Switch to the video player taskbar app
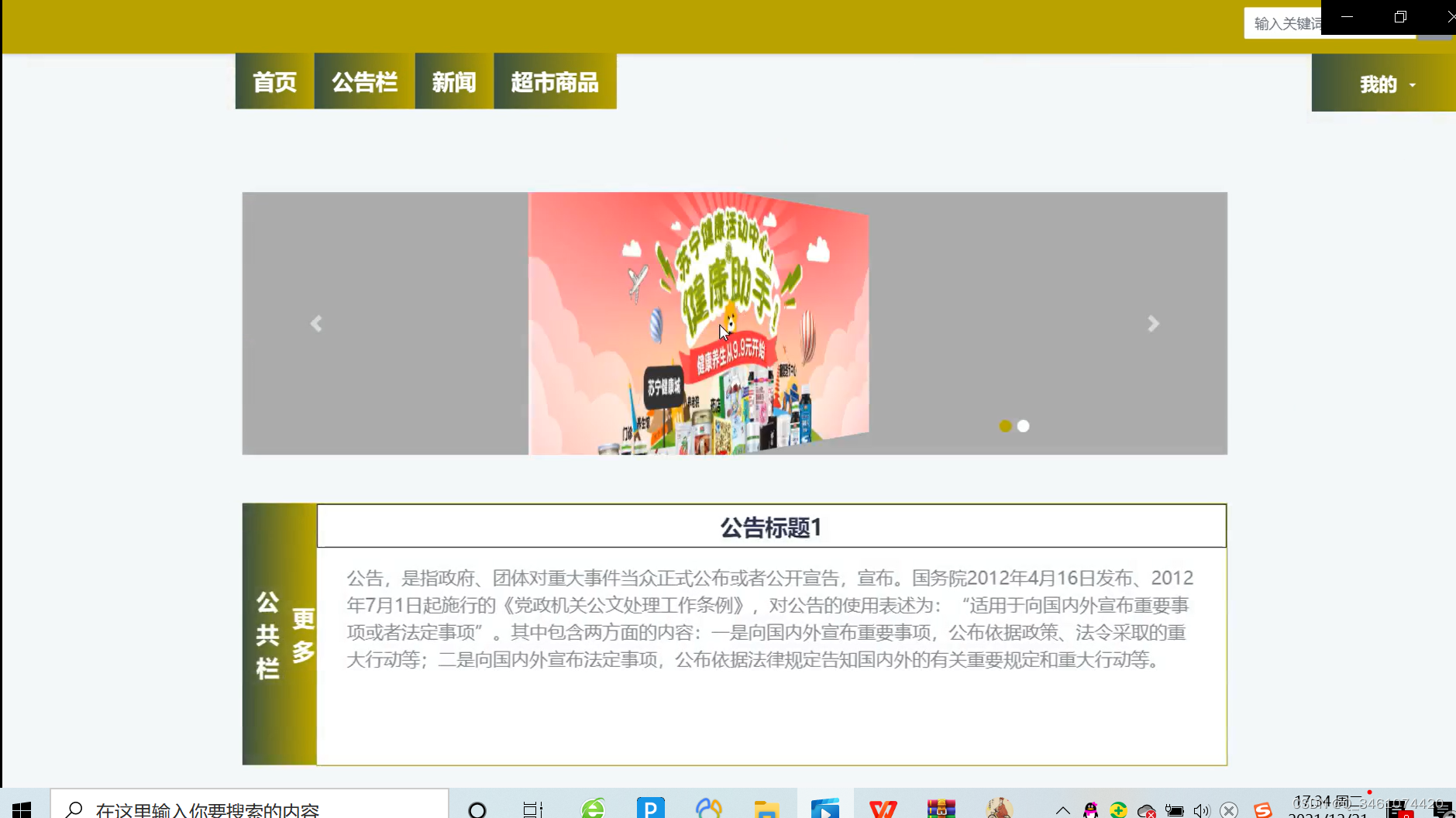This screenshot has height=818, width=1456. 825,808
